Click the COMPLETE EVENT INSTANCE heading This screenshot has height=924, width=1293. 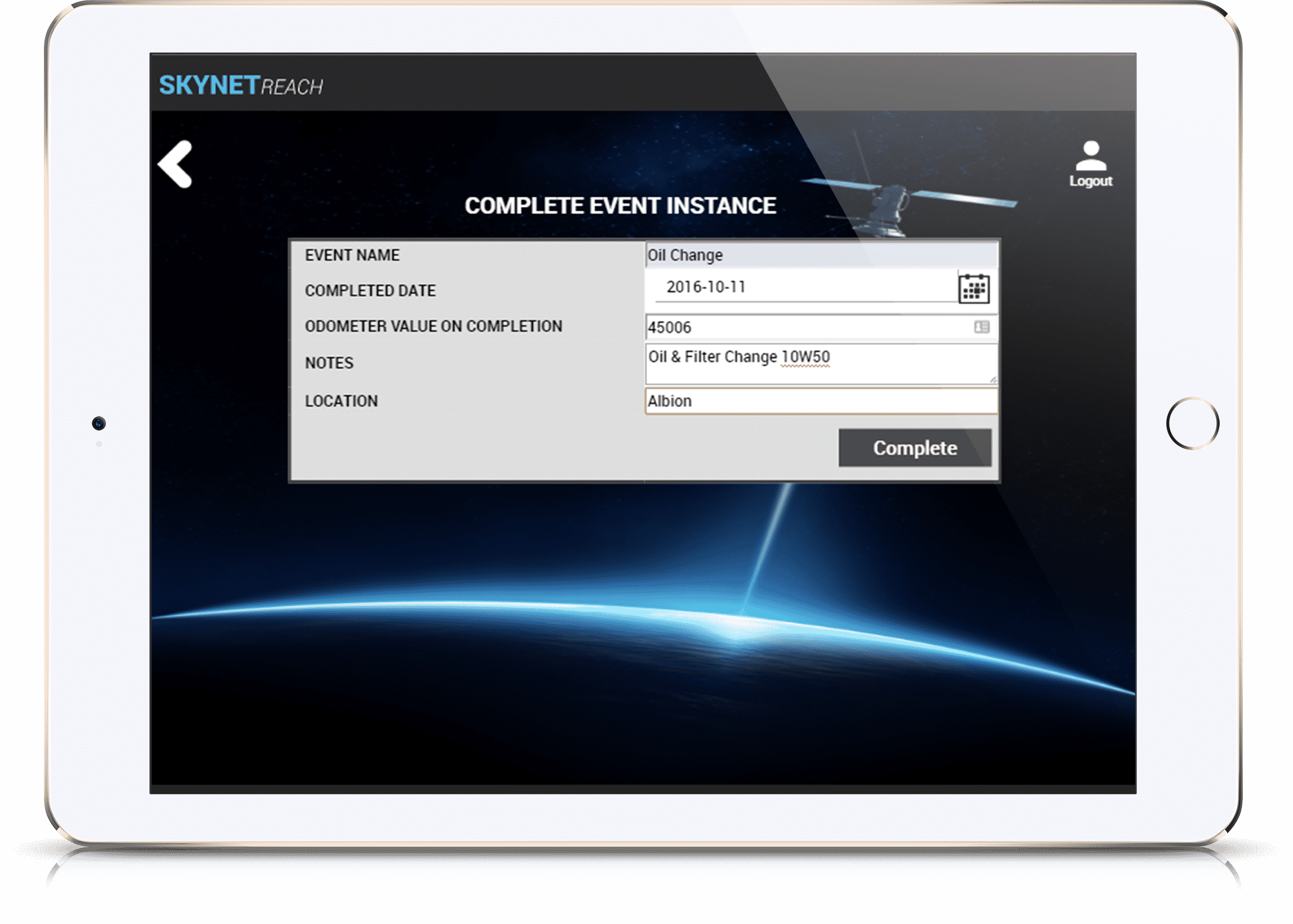click(619, 206)
